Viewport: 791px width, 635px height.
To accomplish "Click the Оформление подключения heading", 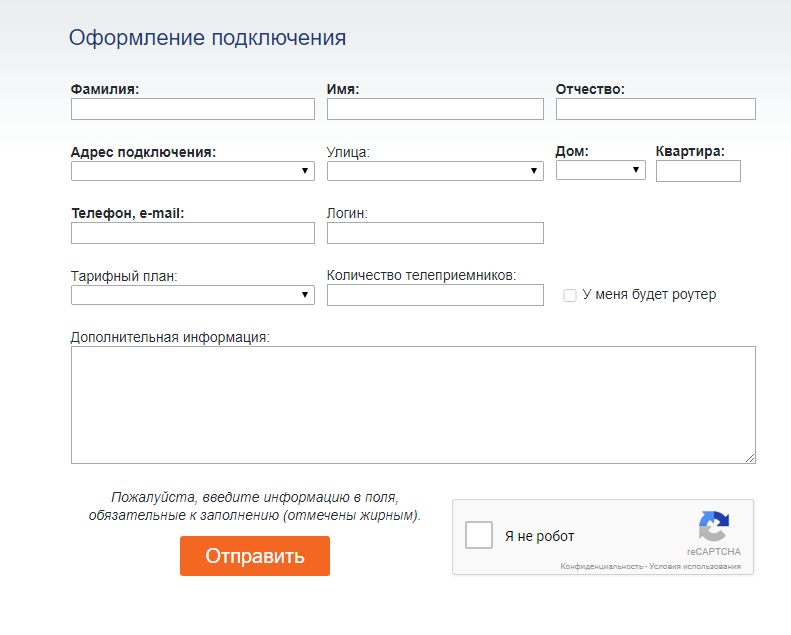I will 207,38.
